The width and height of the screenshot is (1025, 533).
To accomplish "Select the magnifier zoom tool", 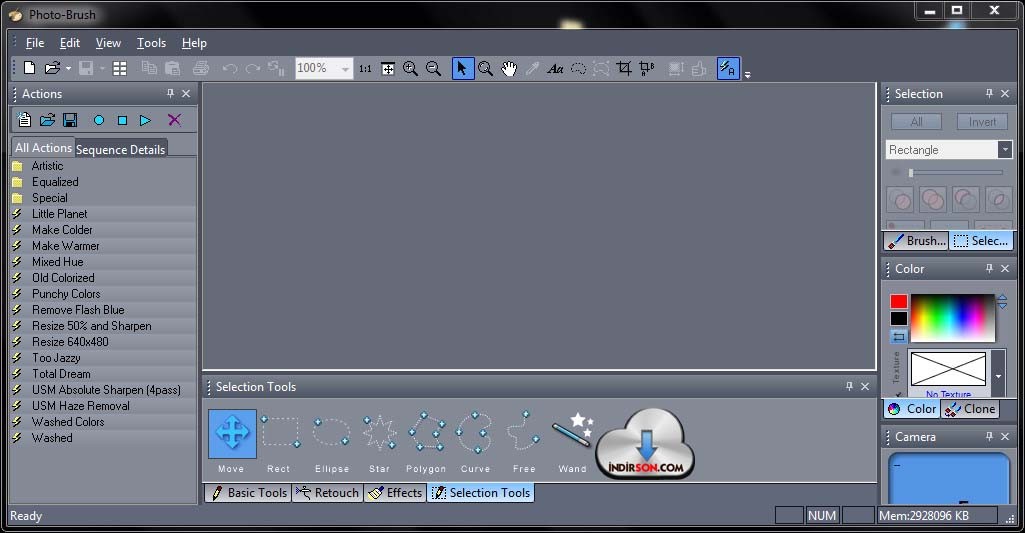I will [x=485, y=69].
